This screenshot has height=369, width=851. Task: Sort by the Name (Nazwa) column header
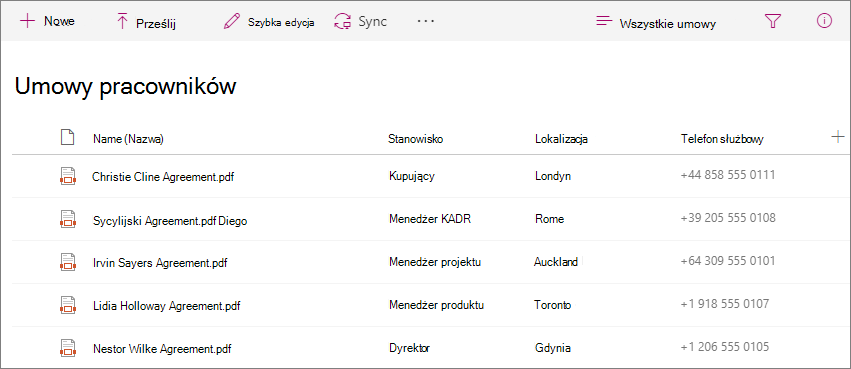pos(128,139)
